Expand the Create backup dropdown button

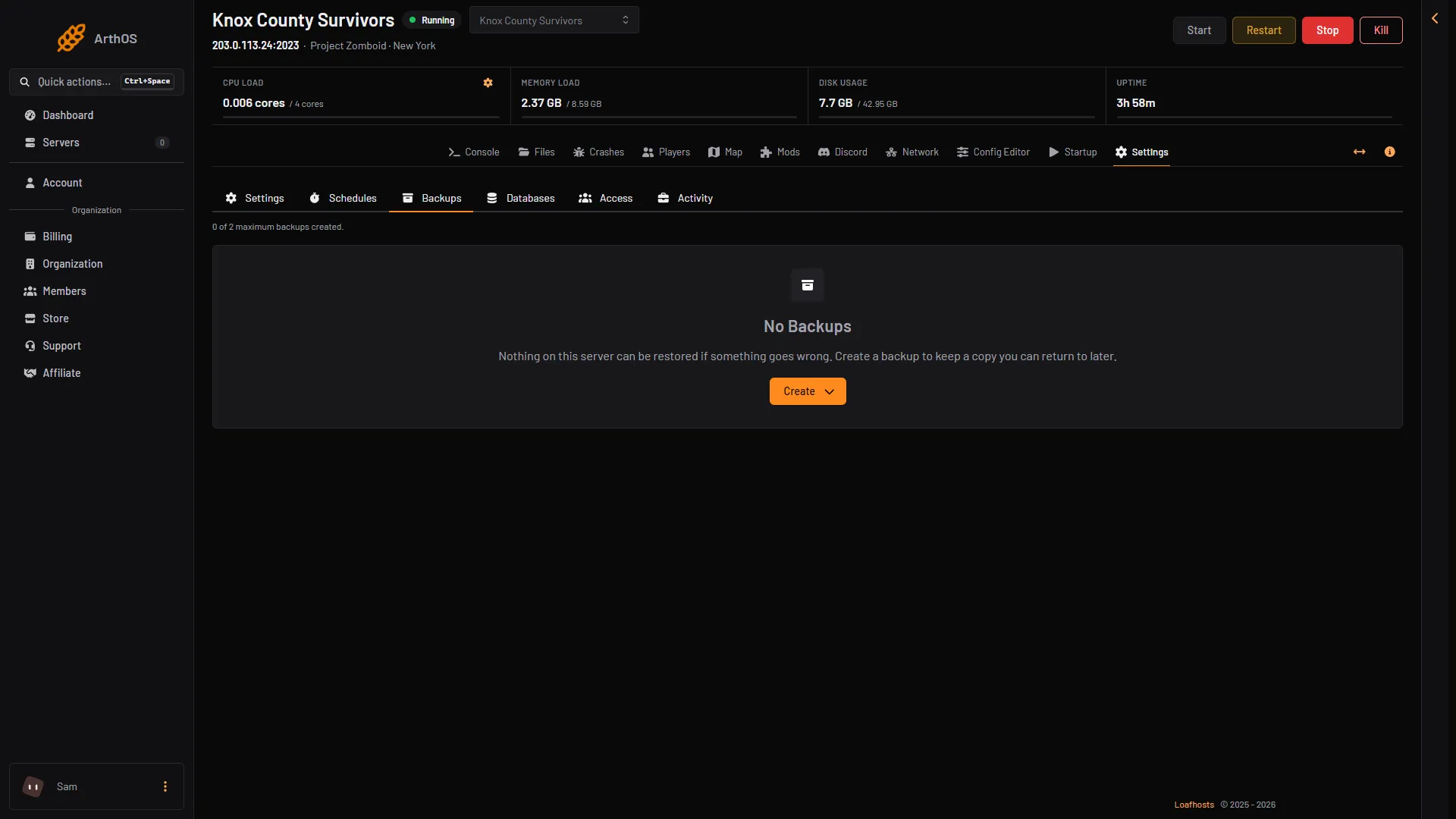pyautogui.click(x=808, y=391)
